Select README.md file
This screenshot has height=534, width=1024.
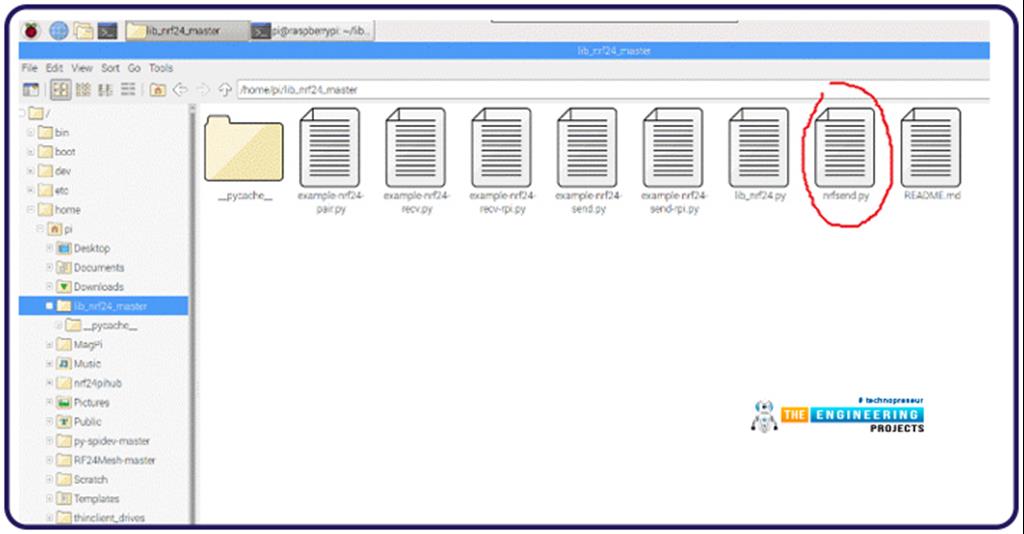(x=931, y=154)
